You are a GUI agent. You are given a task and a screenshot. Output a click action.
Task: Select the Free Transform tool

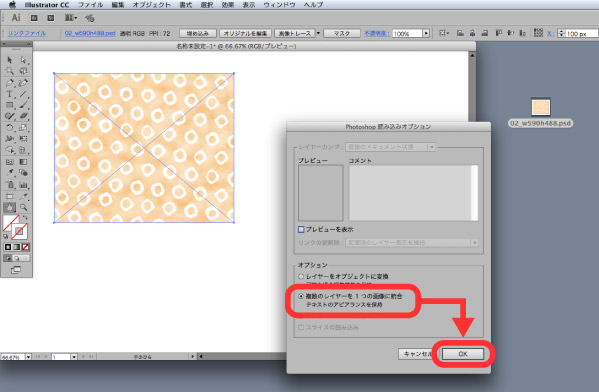pos(23,139)
